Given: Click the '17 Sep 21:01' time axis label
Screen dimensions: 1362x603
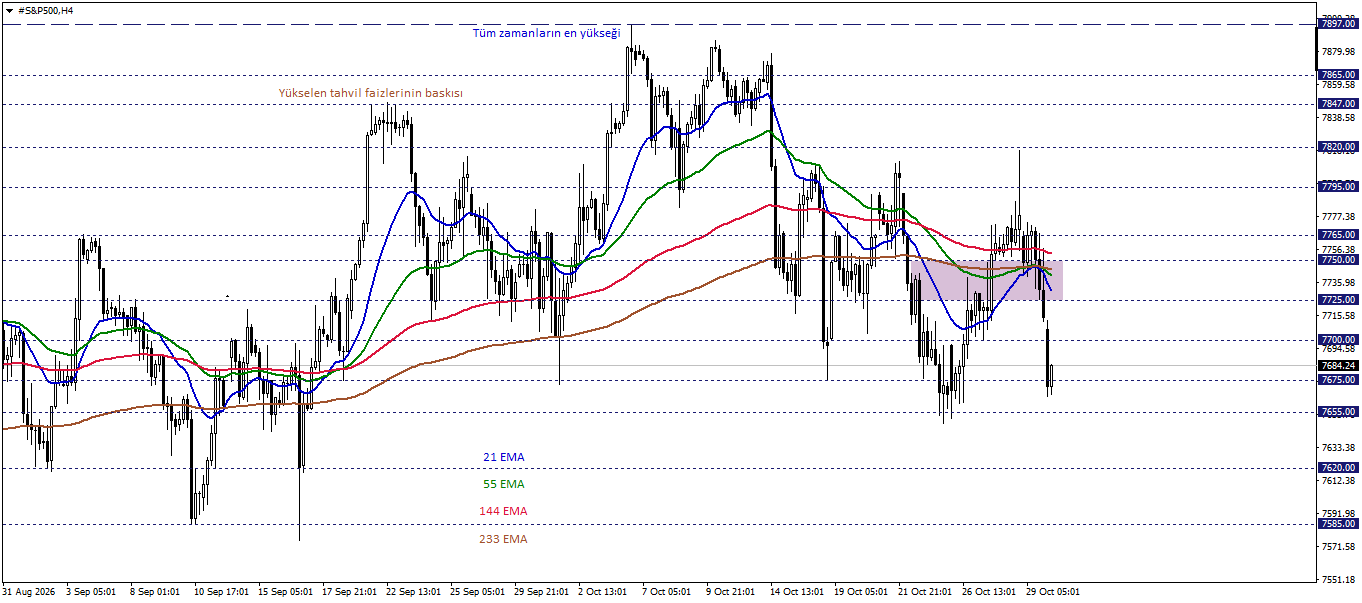Looking at the screenshot, I should [x=349, y=591].
